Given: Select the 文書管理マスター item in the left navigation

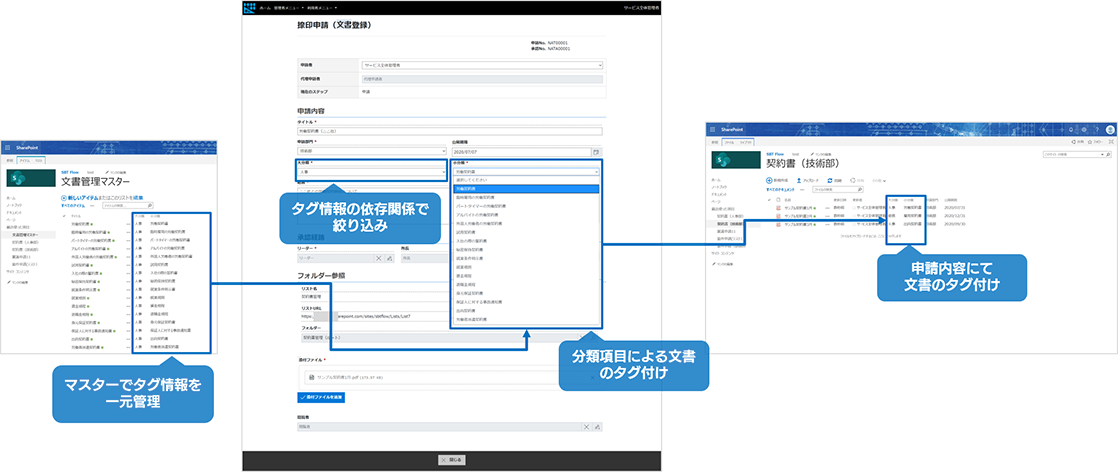Looking at the screenshot, I should pos(25,235).
